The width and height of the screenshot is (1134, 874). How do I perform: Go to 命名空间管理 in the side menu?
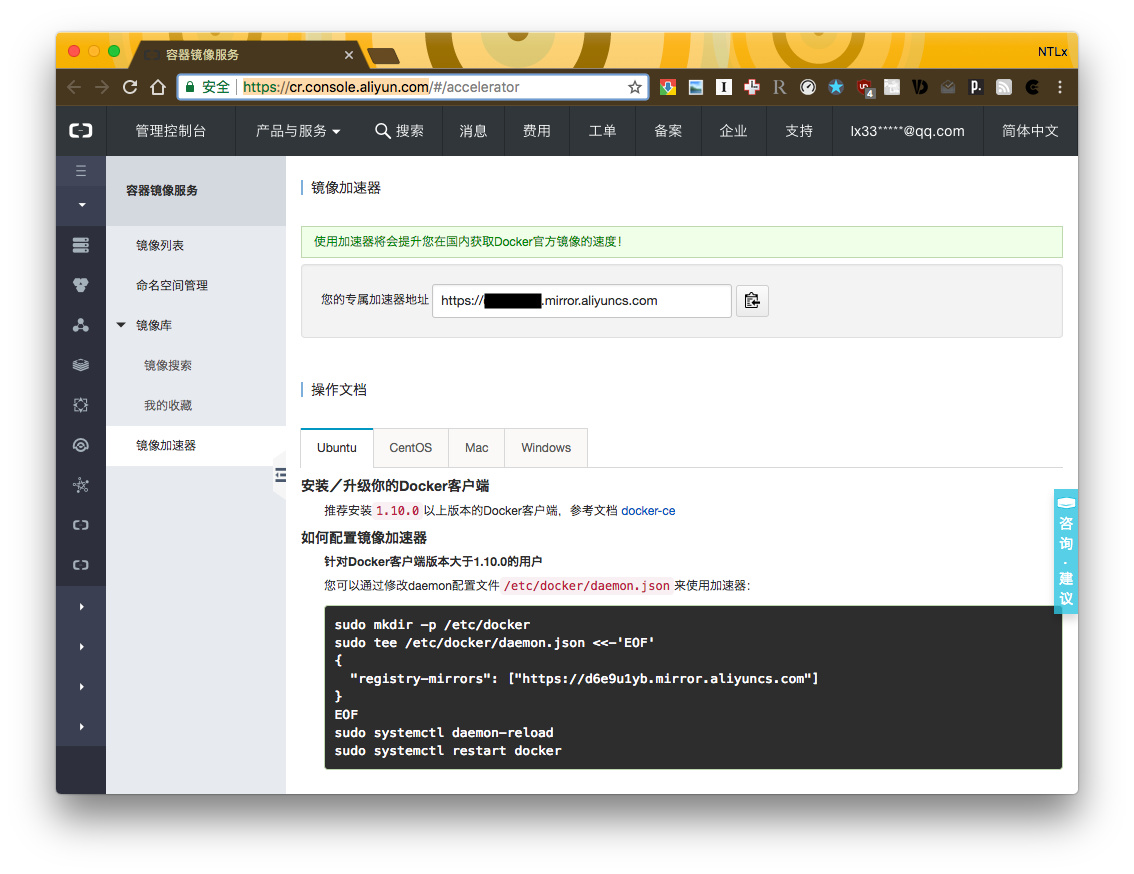click(x=196, y=285)
